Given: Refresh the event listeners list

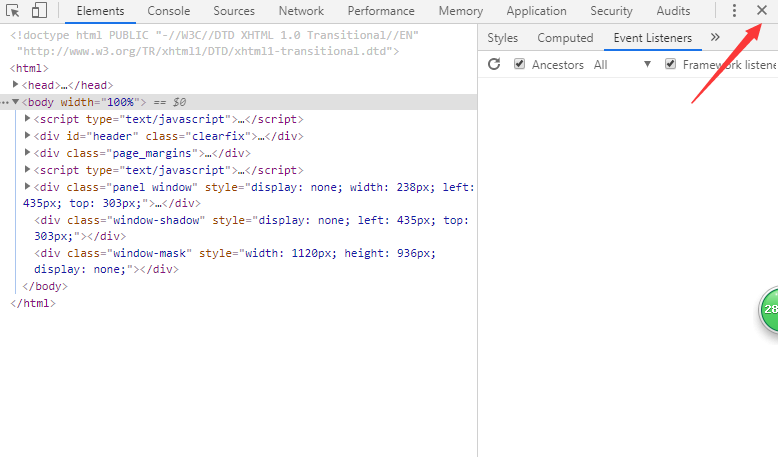Looking at the screenshot, I should [x=494, y=64].
